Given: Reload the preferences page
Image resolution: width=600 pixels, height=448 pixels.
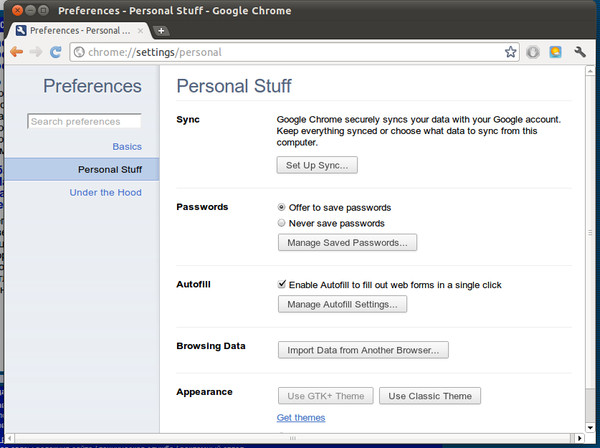Looking at the screenshot, I should tap(56, 52).
